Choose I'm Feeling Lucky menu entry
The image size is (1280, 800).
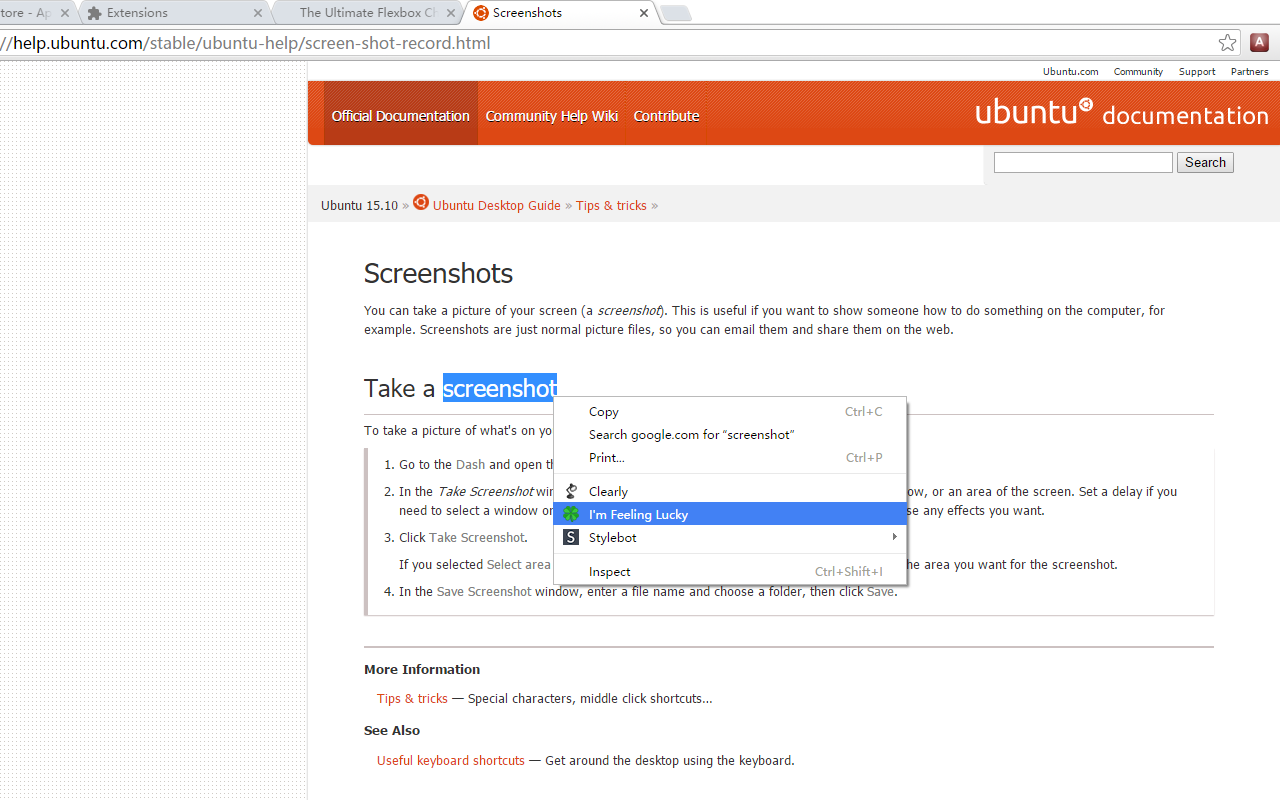pyautogui.click(x=730, y=514)
